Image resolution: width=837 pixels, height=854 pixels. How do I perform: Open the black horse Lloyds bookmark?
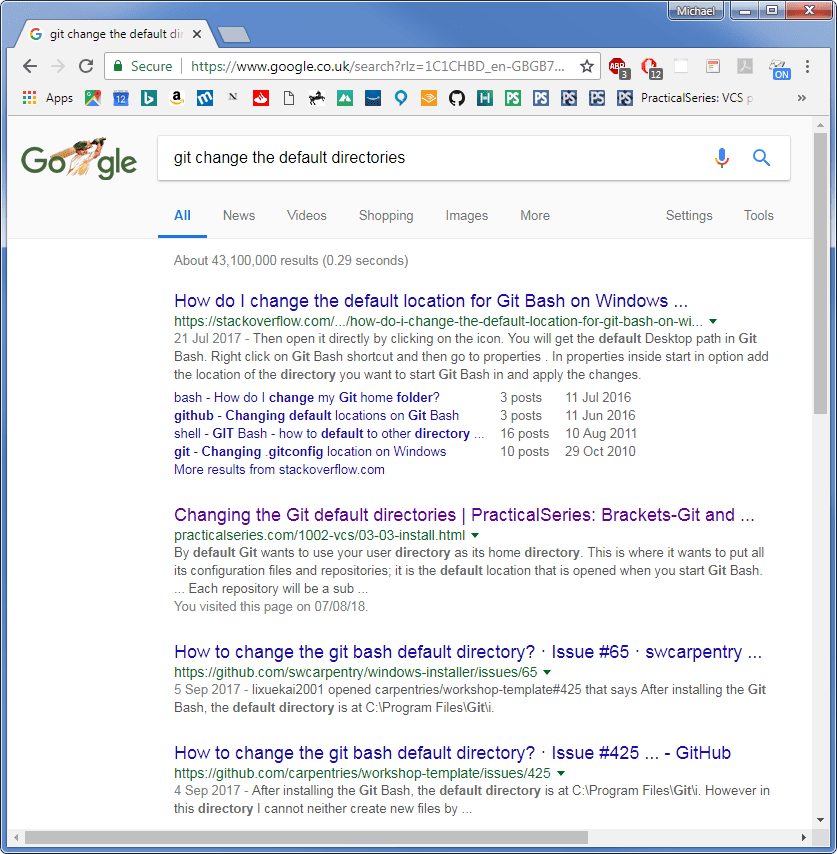coord(317,98)
